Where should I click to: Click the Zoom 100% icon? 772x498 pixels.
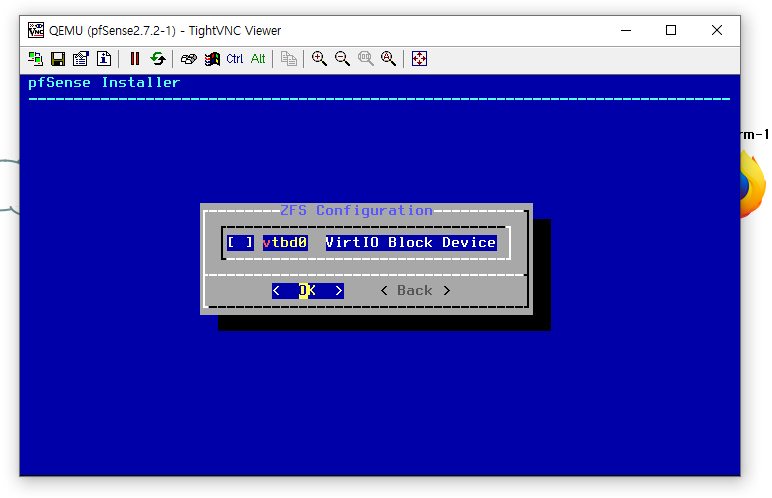[365, 59]
